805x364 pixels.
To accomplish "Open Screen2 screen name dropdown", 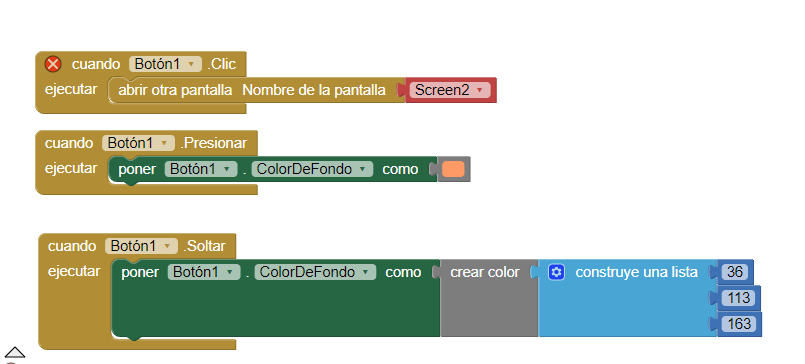I will 450,90.
